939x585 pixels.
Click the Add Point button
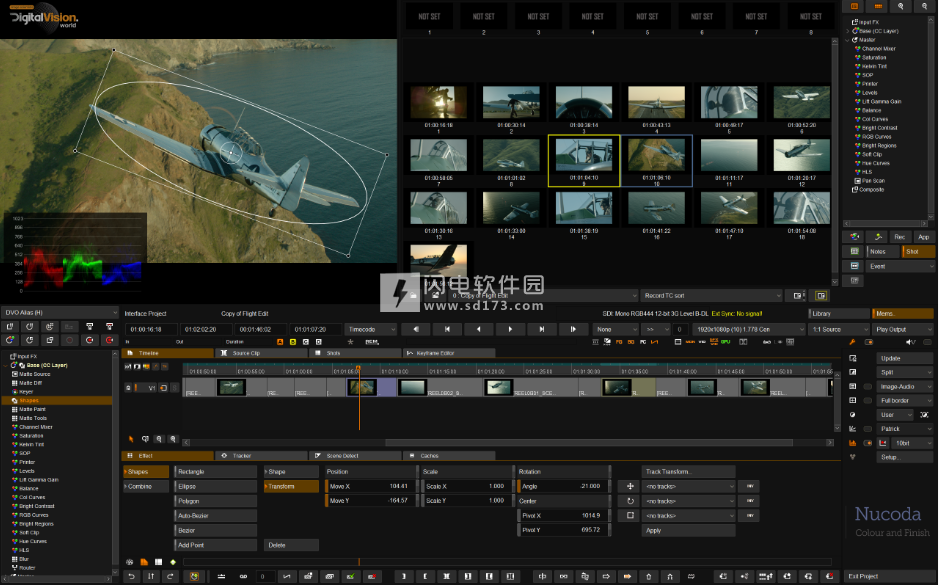216,545
